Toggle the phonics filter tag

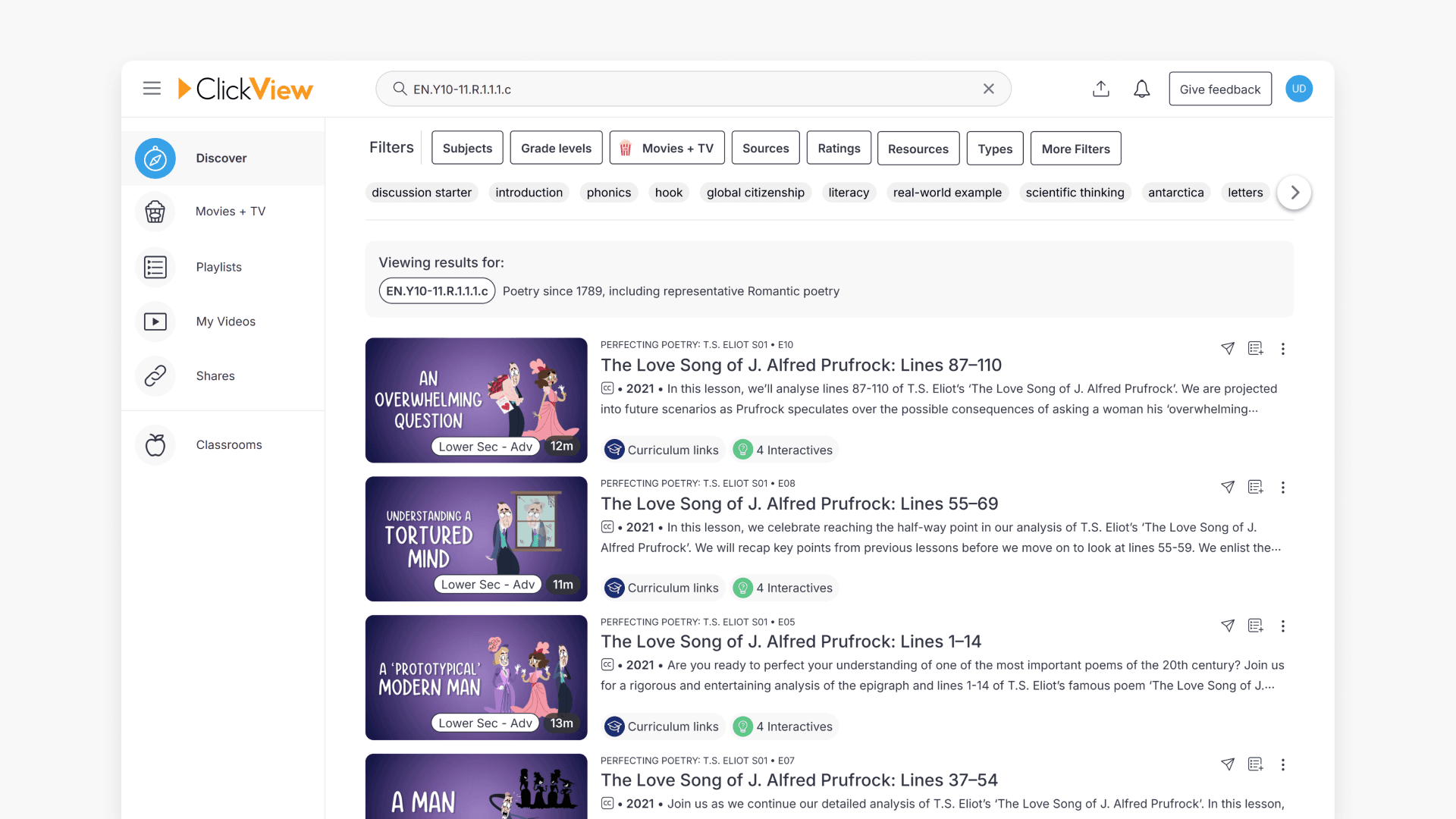point(608,193)
